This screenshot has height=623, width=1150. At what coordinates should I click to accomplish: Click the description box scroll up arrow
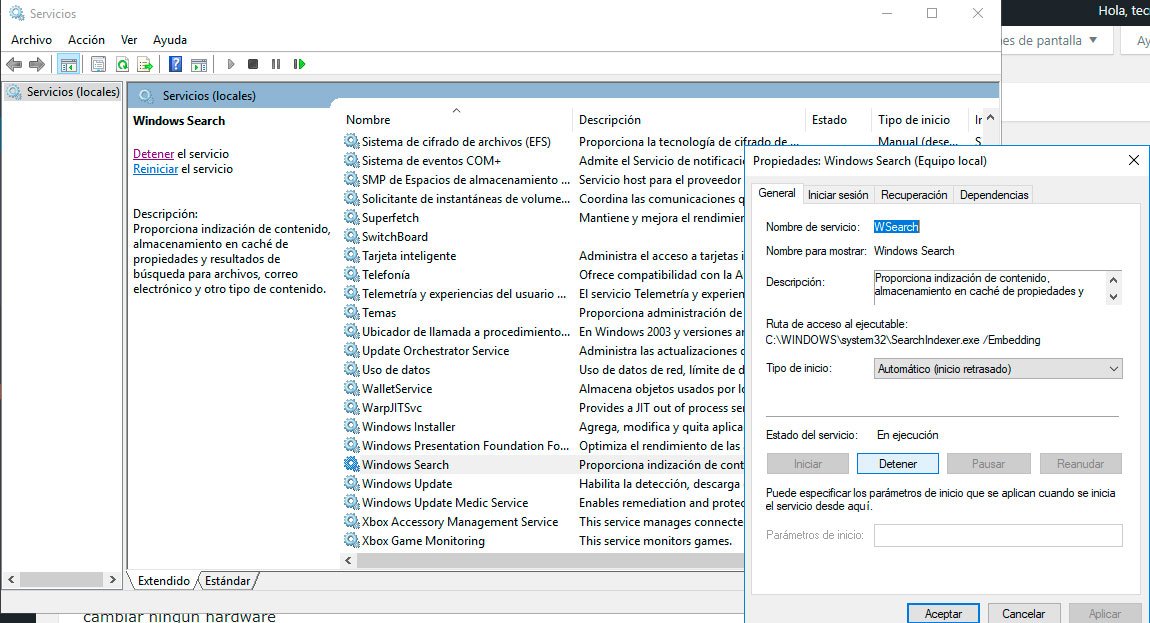(1113, 280)
